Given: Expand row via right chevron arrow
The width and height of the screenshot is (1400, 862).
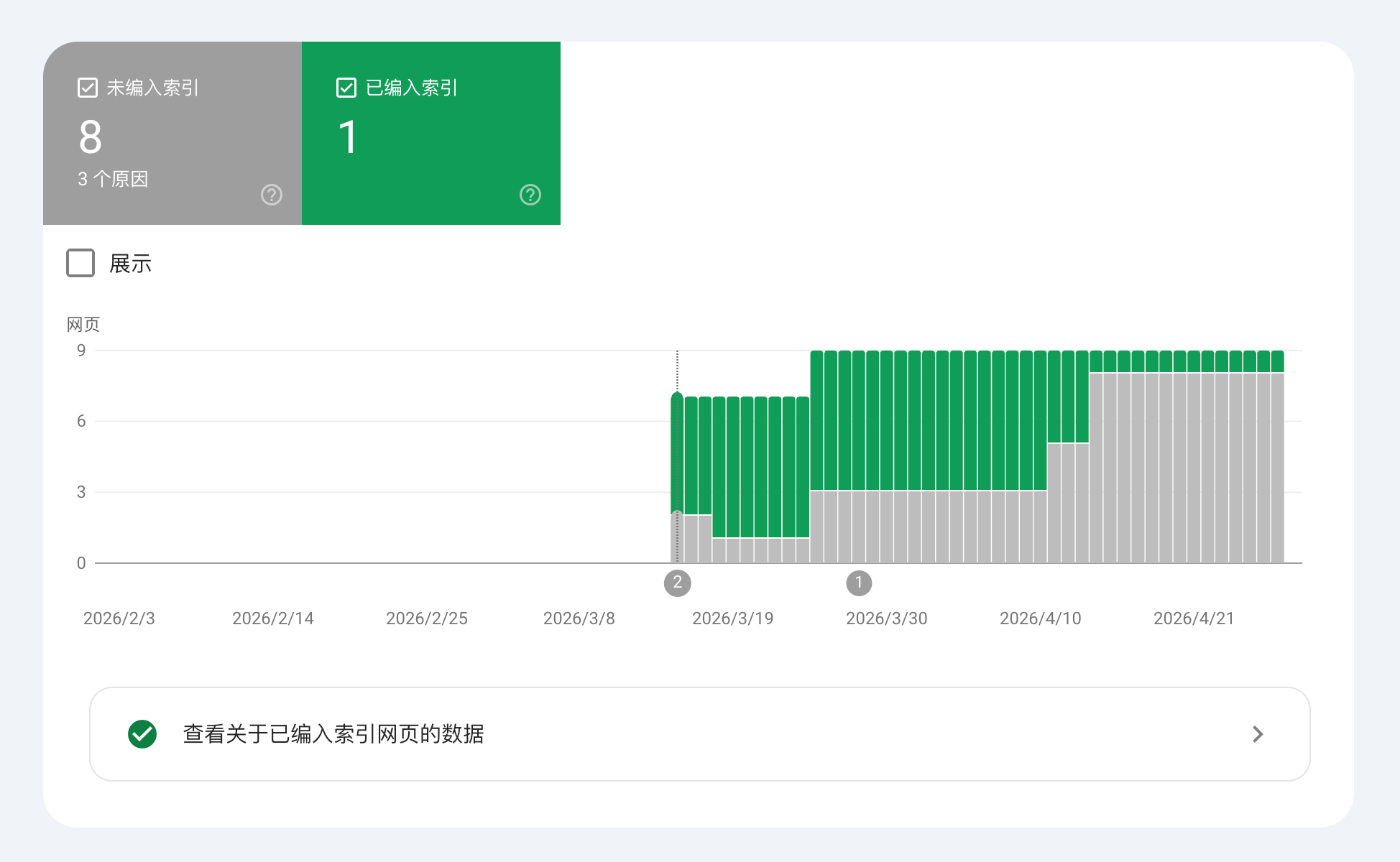Looking at the screenshot, I should click(1258, 734).
